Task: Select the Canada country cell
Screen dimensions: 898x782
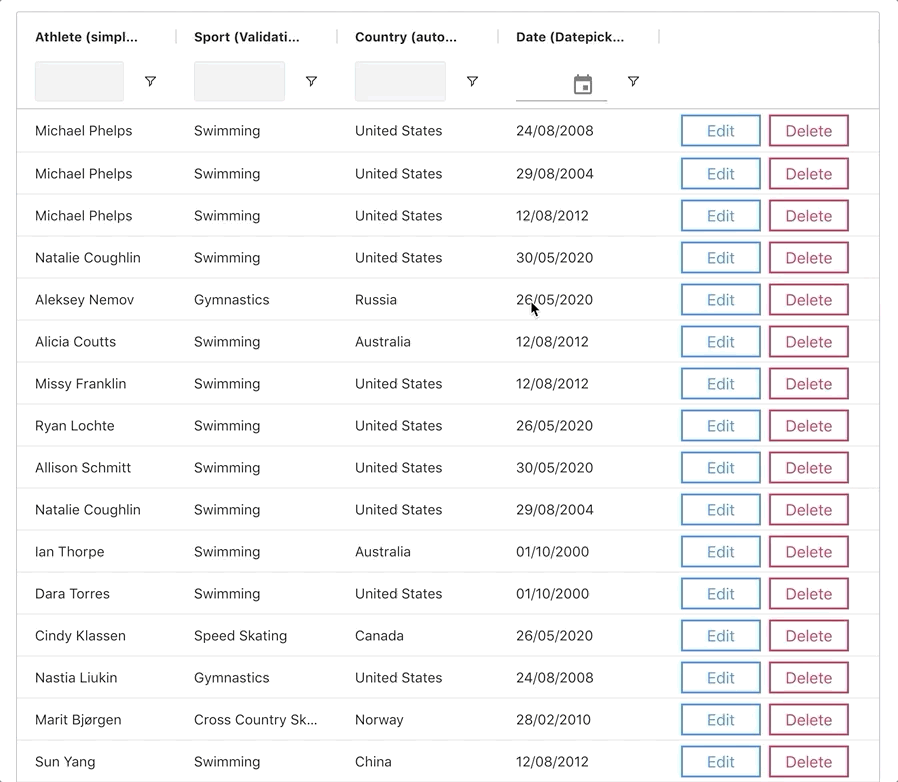Action: pyautogui.click(x=379, y=636)
